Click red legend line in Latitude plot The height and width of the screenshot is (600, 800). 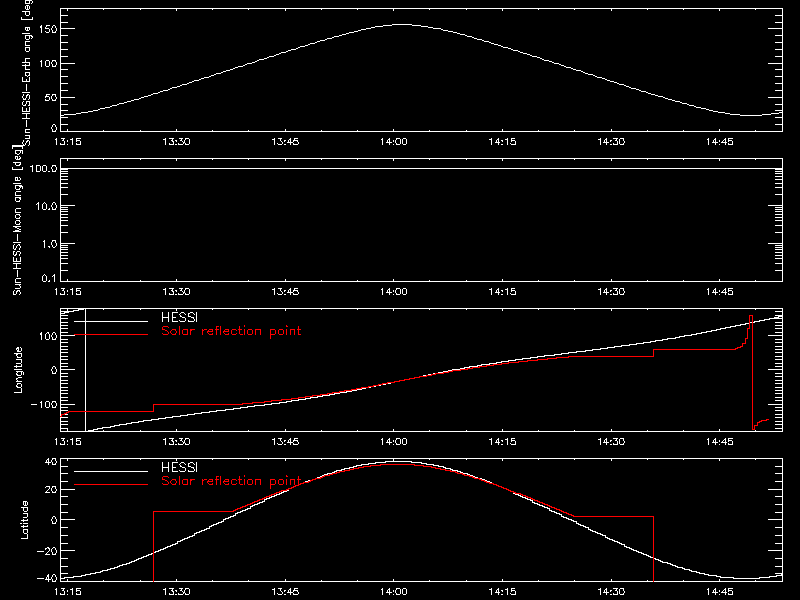[111, 485]
